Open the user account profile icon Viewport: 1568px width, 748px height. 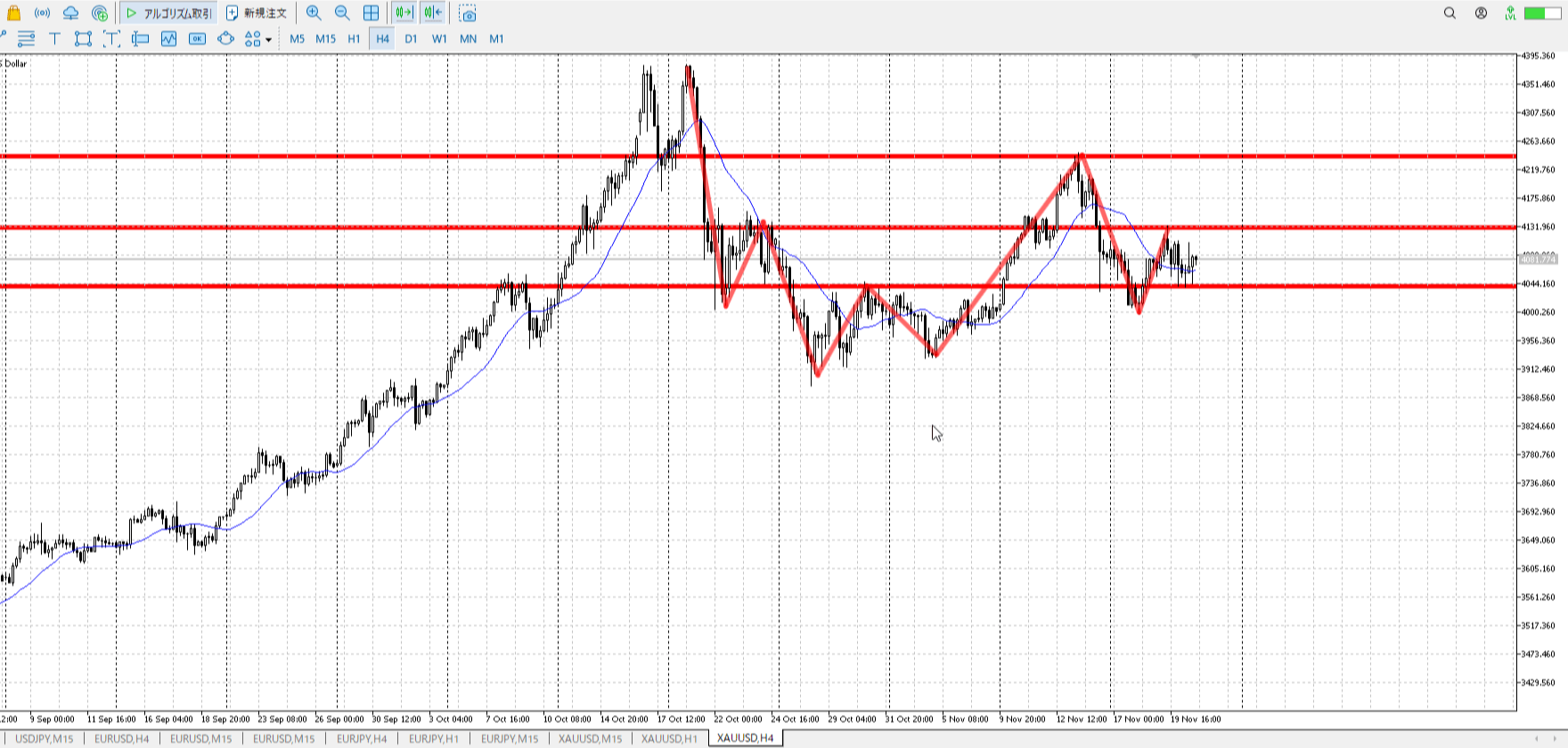tap(1481, 13)
